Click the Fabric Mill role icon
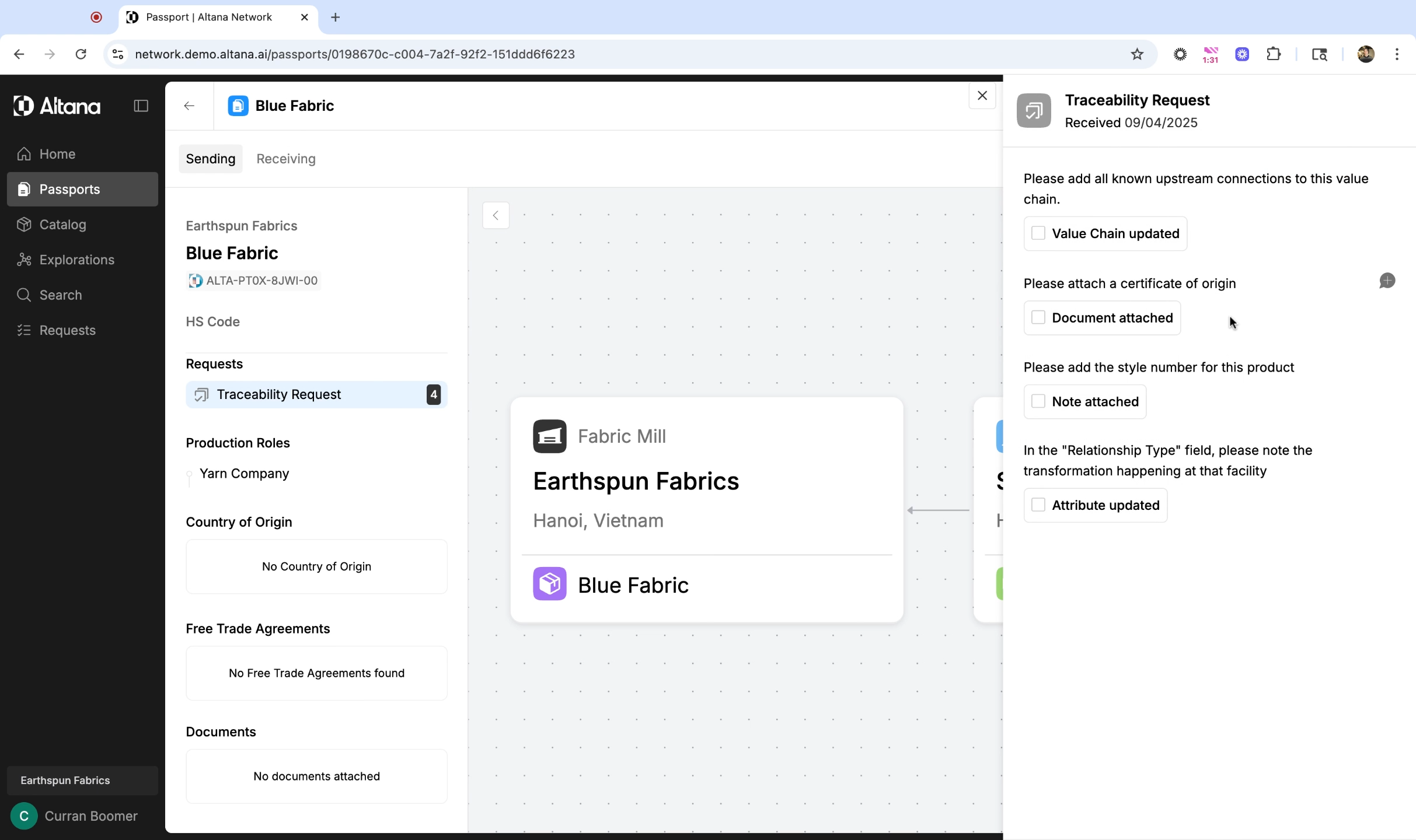 [549, 436]
